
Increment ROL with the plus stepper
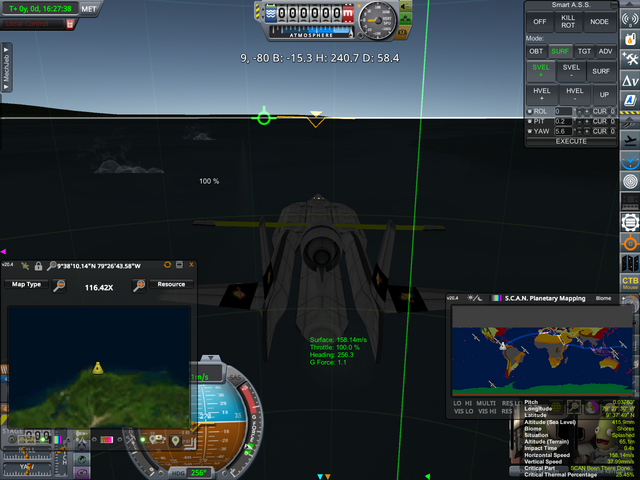(587, 111)
